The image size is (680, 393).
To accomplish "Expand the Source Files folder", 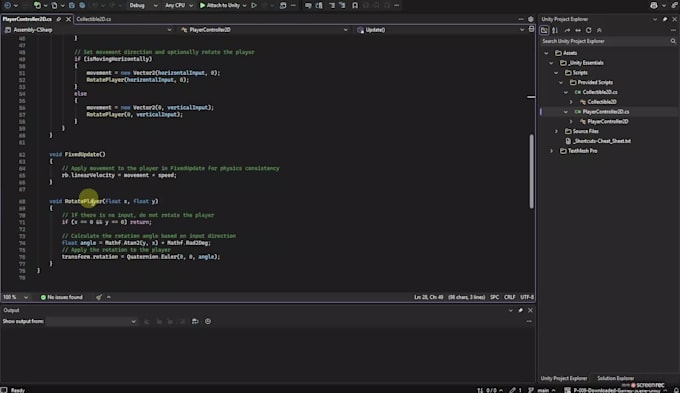I will pyautogui.click(x=556, y=131).
